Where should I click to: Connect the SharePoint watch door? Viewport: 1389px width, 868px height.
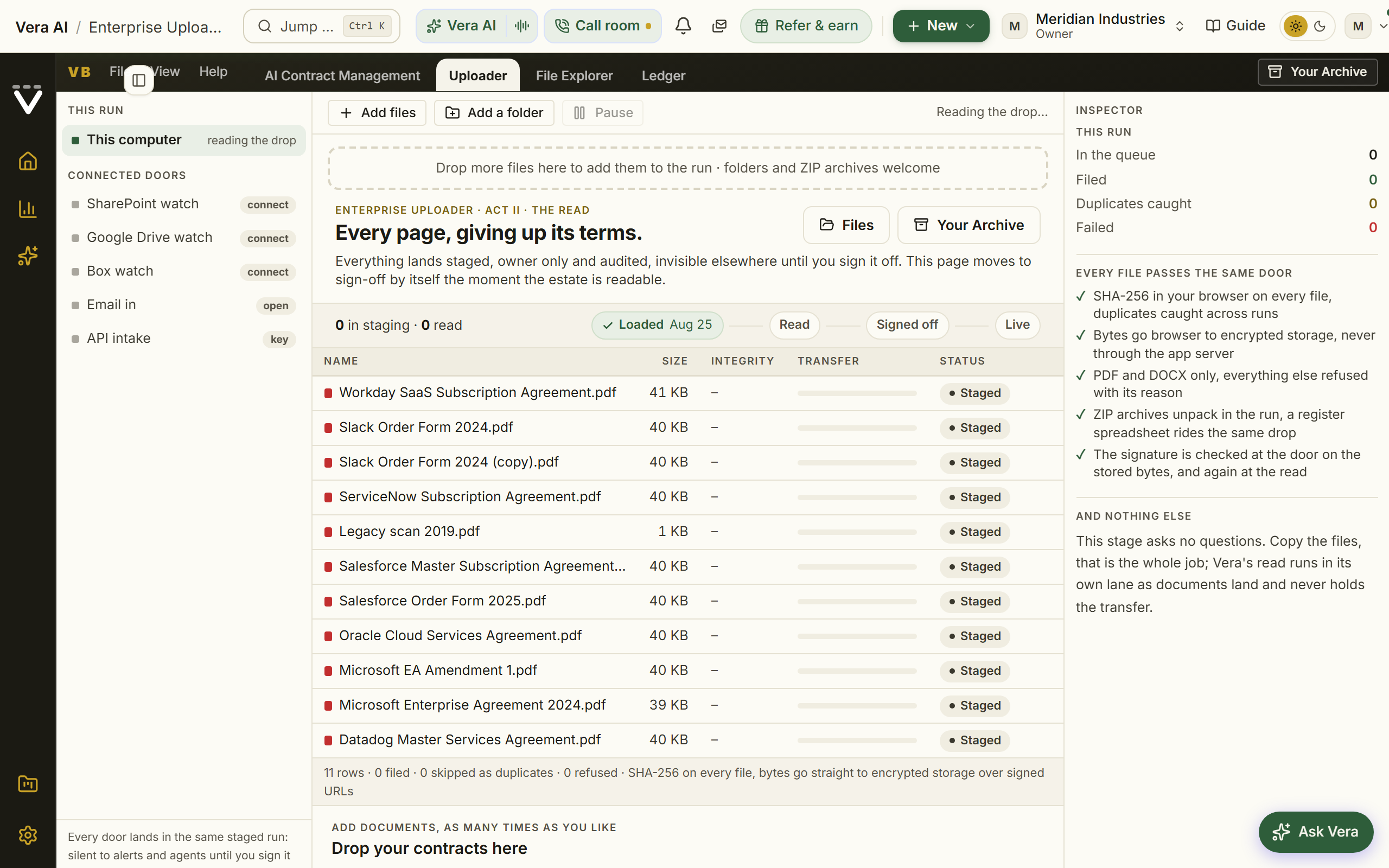pos(267,205)
